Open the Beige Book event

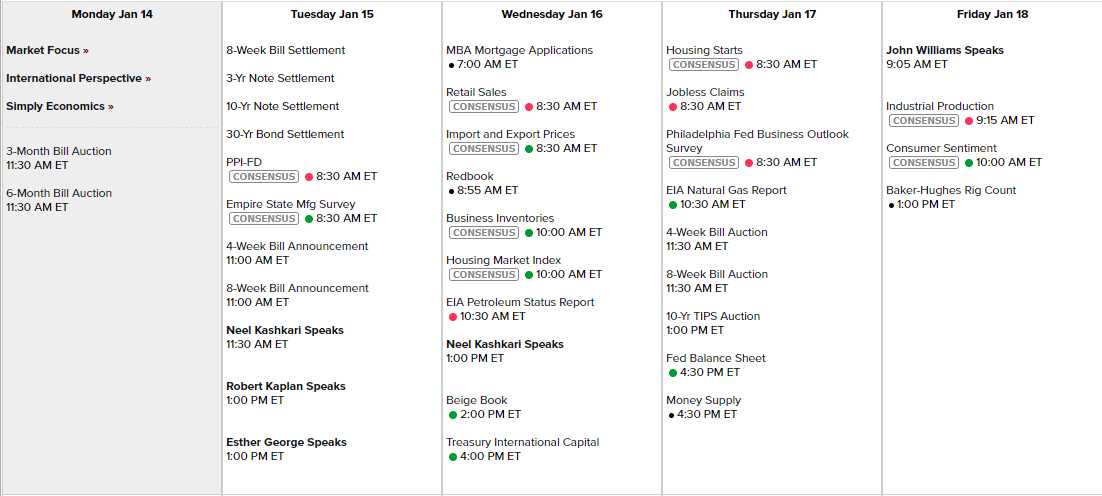[x=472, y=400]
